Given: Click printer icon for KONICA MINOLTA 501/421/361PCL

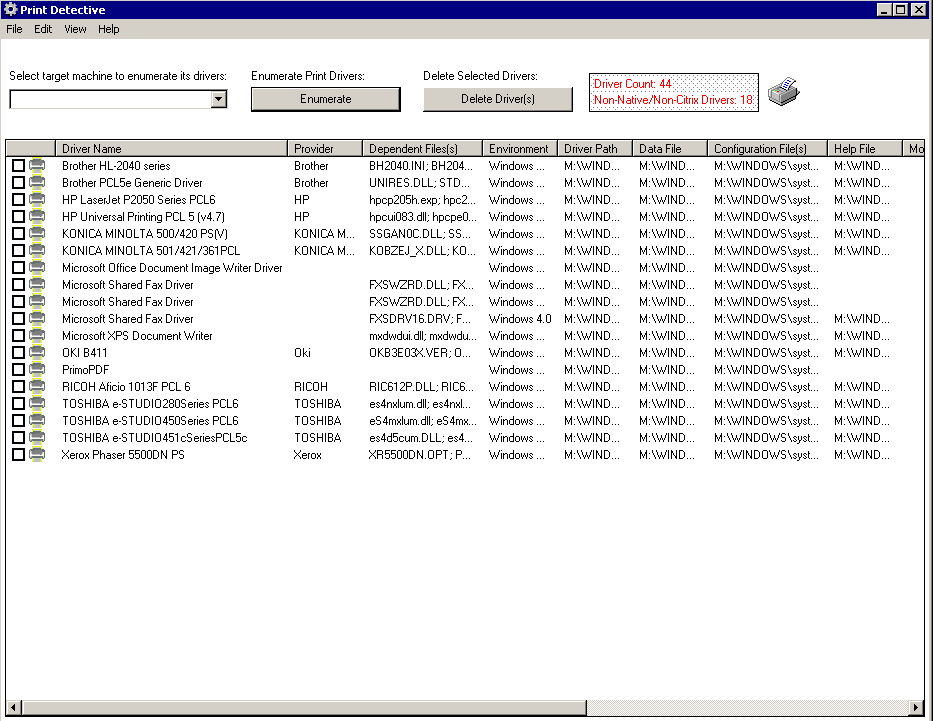Looking at the screenshot, I should (37, 250).
